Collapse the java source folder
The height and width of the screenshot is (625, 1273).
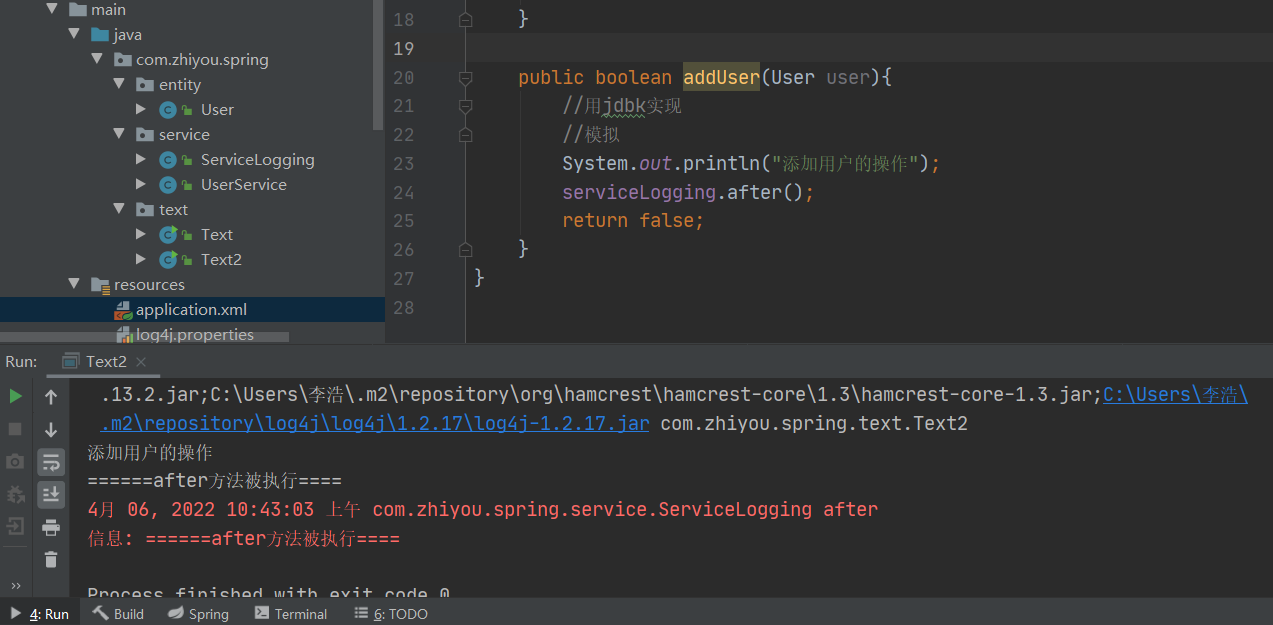pos(73,34)
